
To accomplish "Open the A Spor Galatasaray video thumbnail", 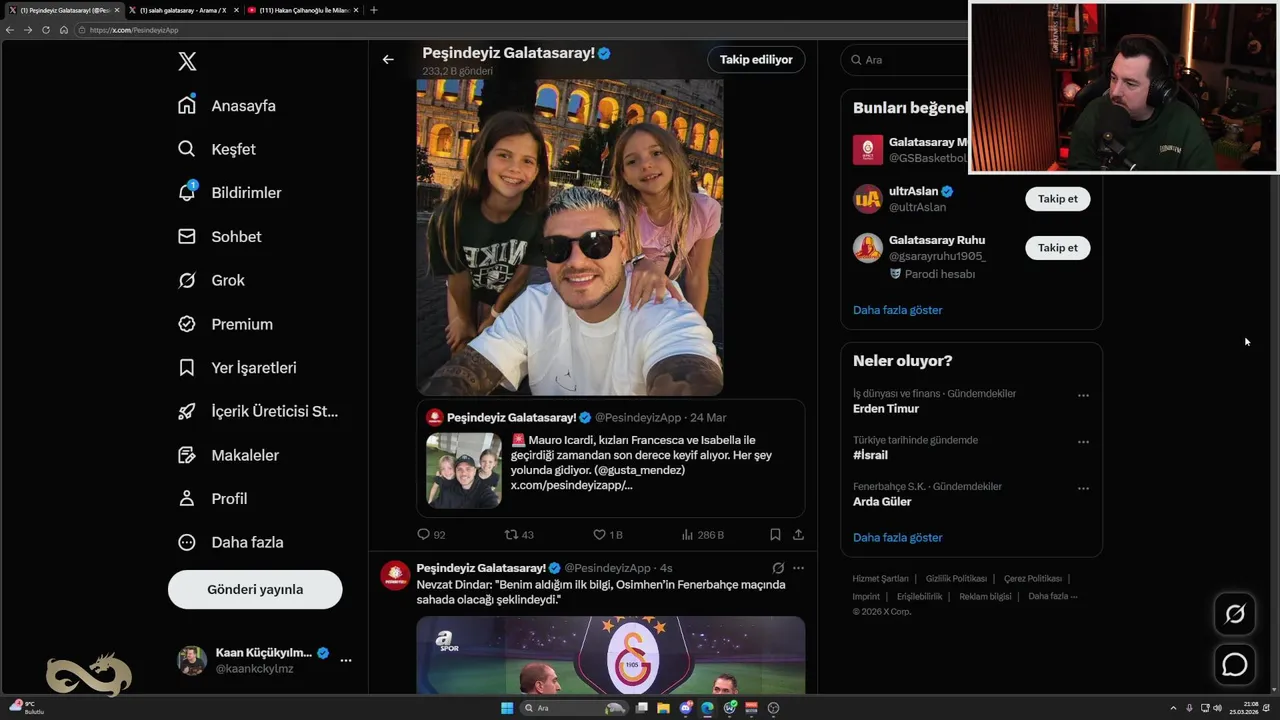I will 610,655.
